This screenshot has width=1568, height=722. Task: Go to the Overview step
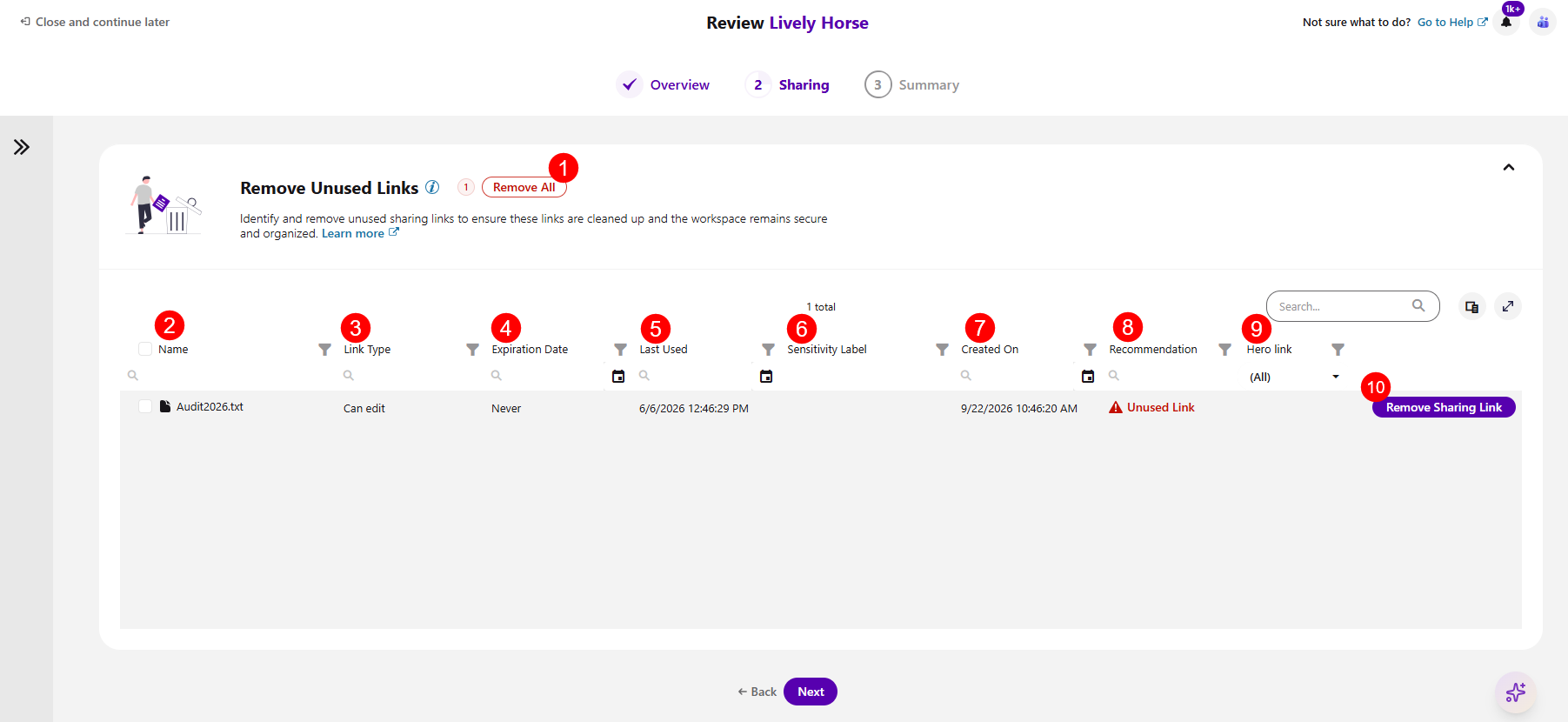664,84
